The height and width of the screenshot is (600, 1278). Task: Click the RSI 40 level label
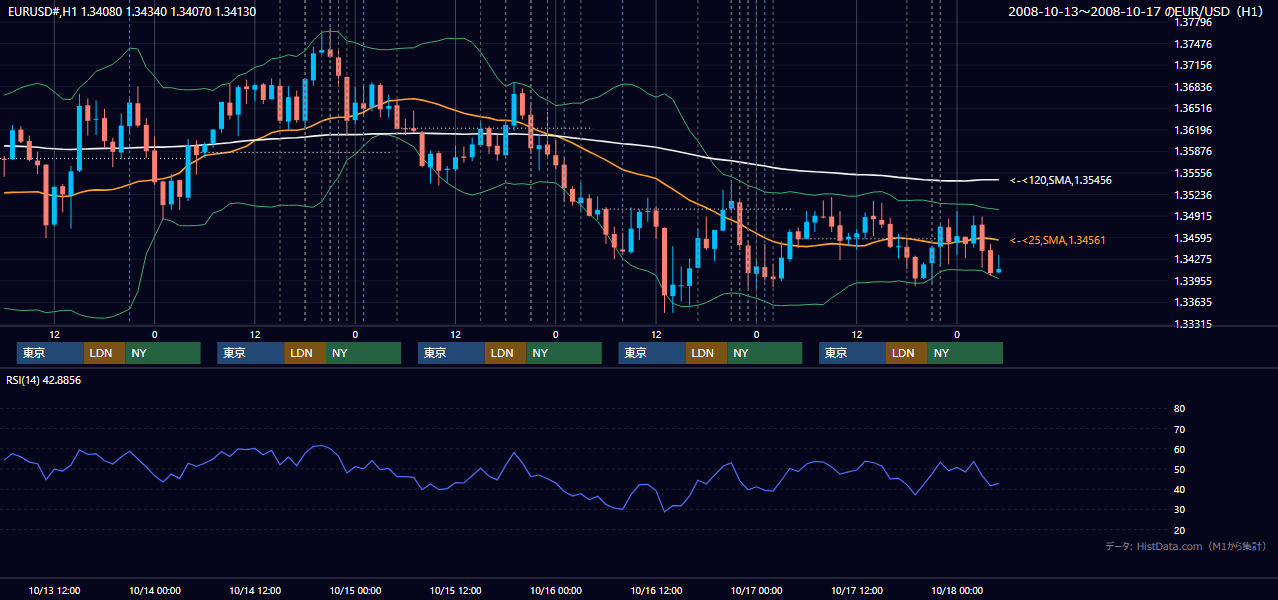(1179, 489)
